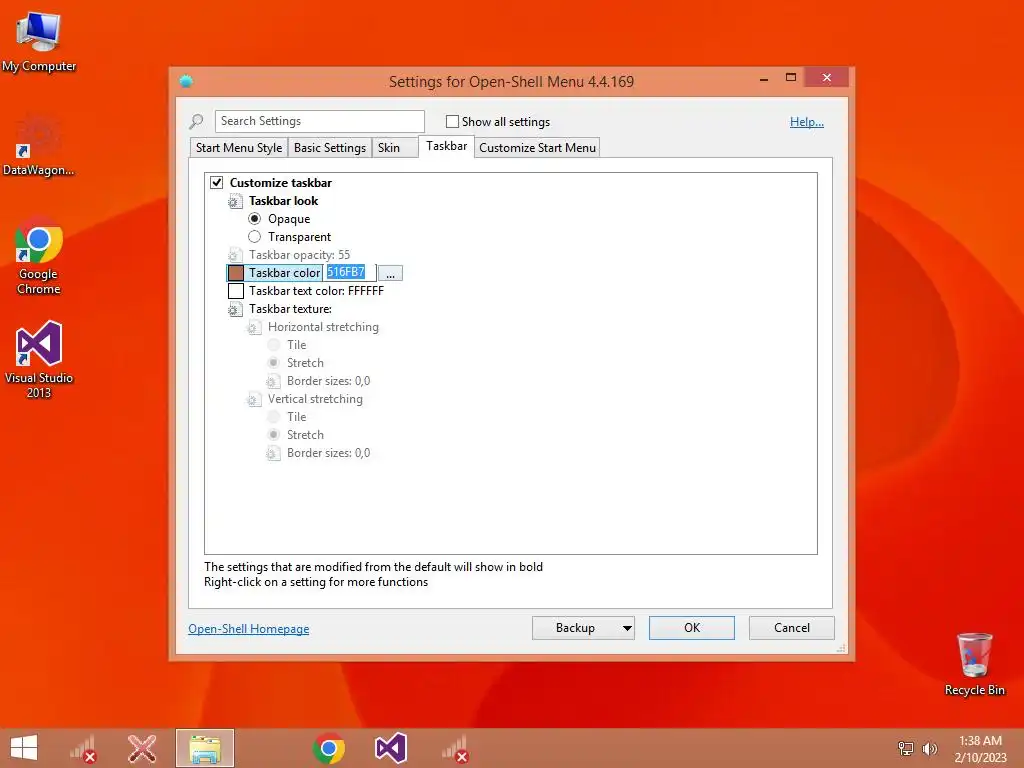Select the Recycle Bin icon
Viewport: 1024px width, 768px height.
pyautogui.click(x=974, y=663)
